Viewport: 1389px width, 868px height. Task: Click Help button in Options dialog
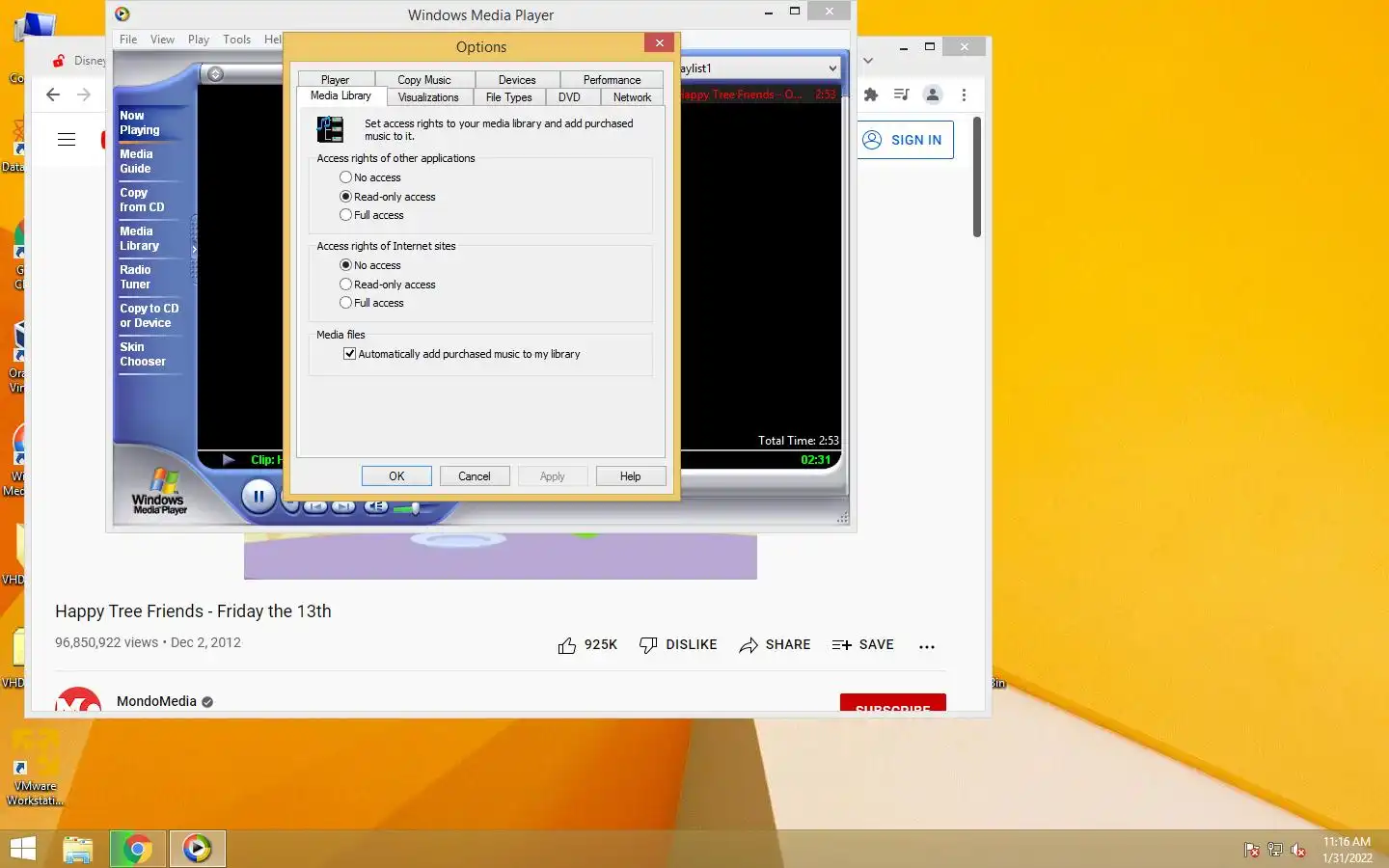[630, 476]
